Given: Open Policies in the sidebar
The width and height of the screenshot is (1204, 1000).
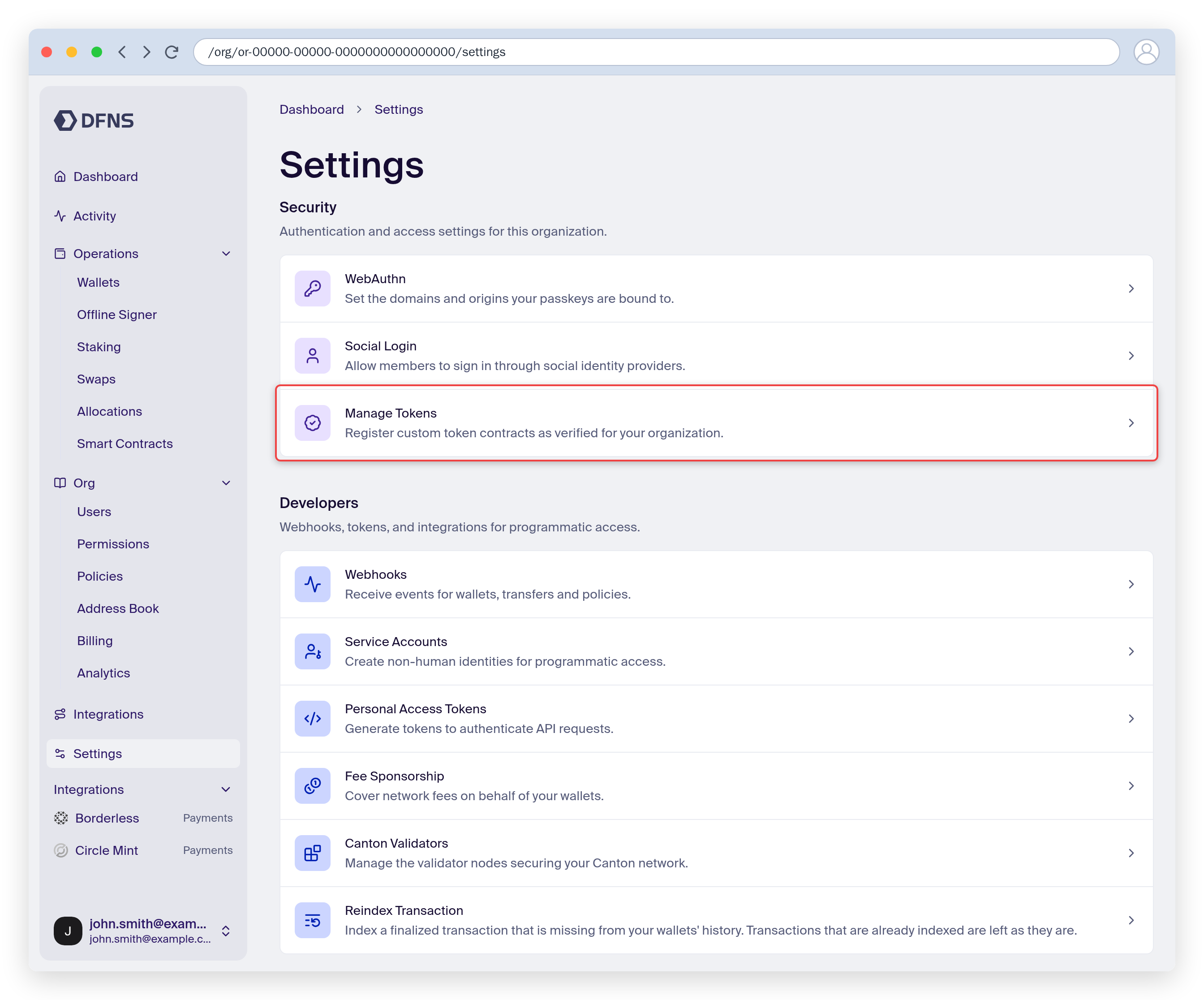Looking at the screenshot, I should (100, 576).
